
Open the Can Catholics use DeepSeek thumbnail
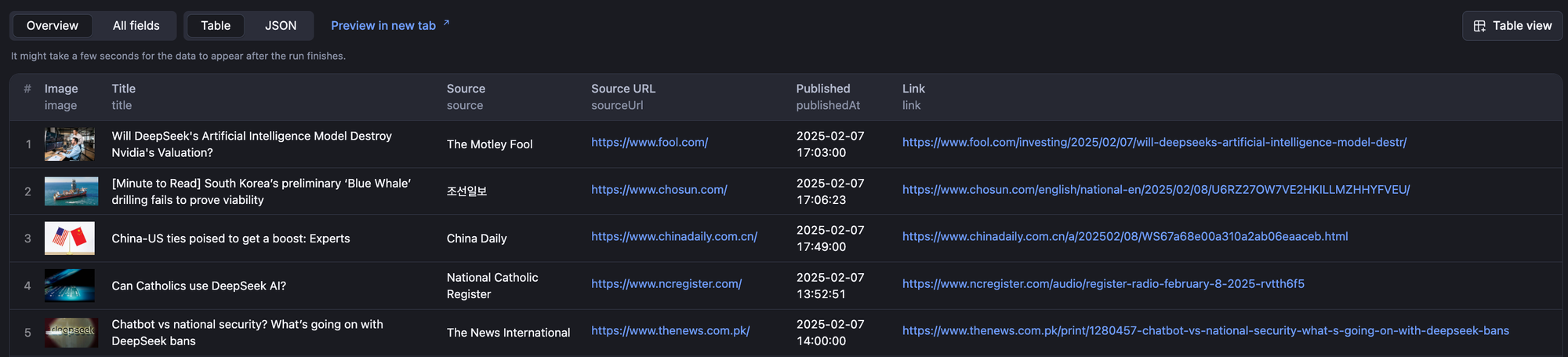(x=70, y=286)
